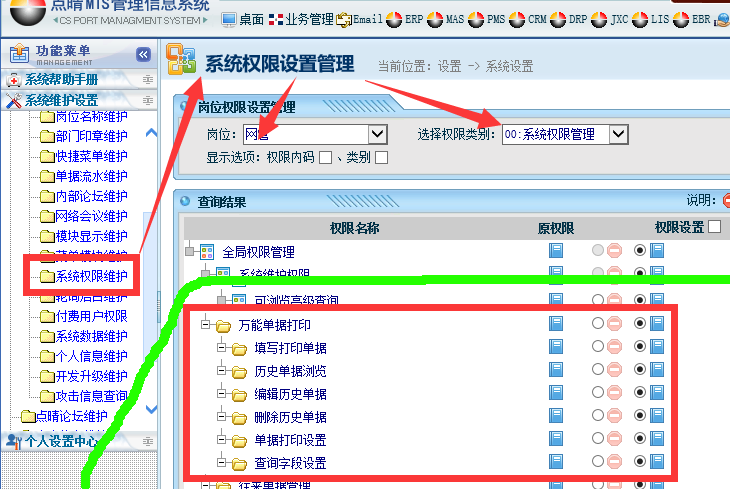Image resolution: width=730 pixels, height=489 pixels.
Task: Click the LIS module globe icon
Action: click(640, 20)
